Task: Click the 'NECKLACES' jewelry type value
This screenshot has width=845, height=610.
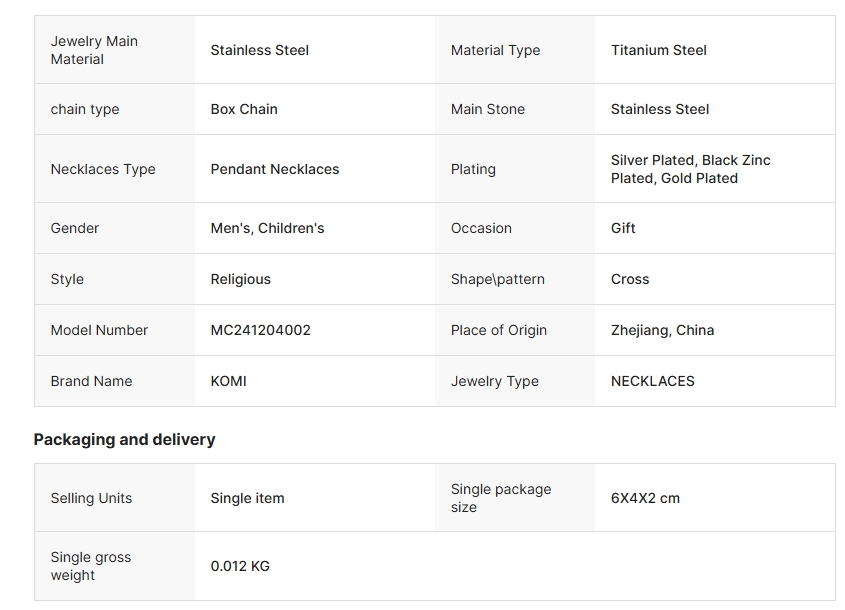Action: pos(652,381)
